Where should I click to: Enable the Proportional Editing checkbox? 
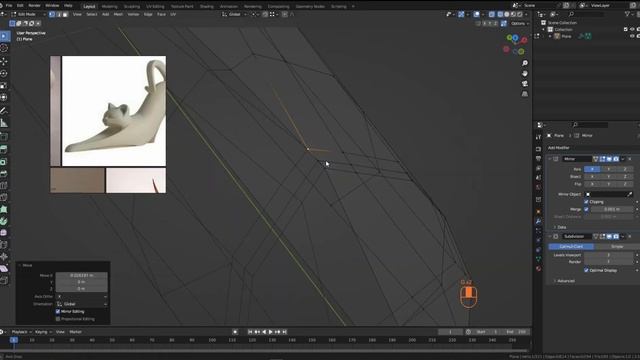click(x=58, y=319)
